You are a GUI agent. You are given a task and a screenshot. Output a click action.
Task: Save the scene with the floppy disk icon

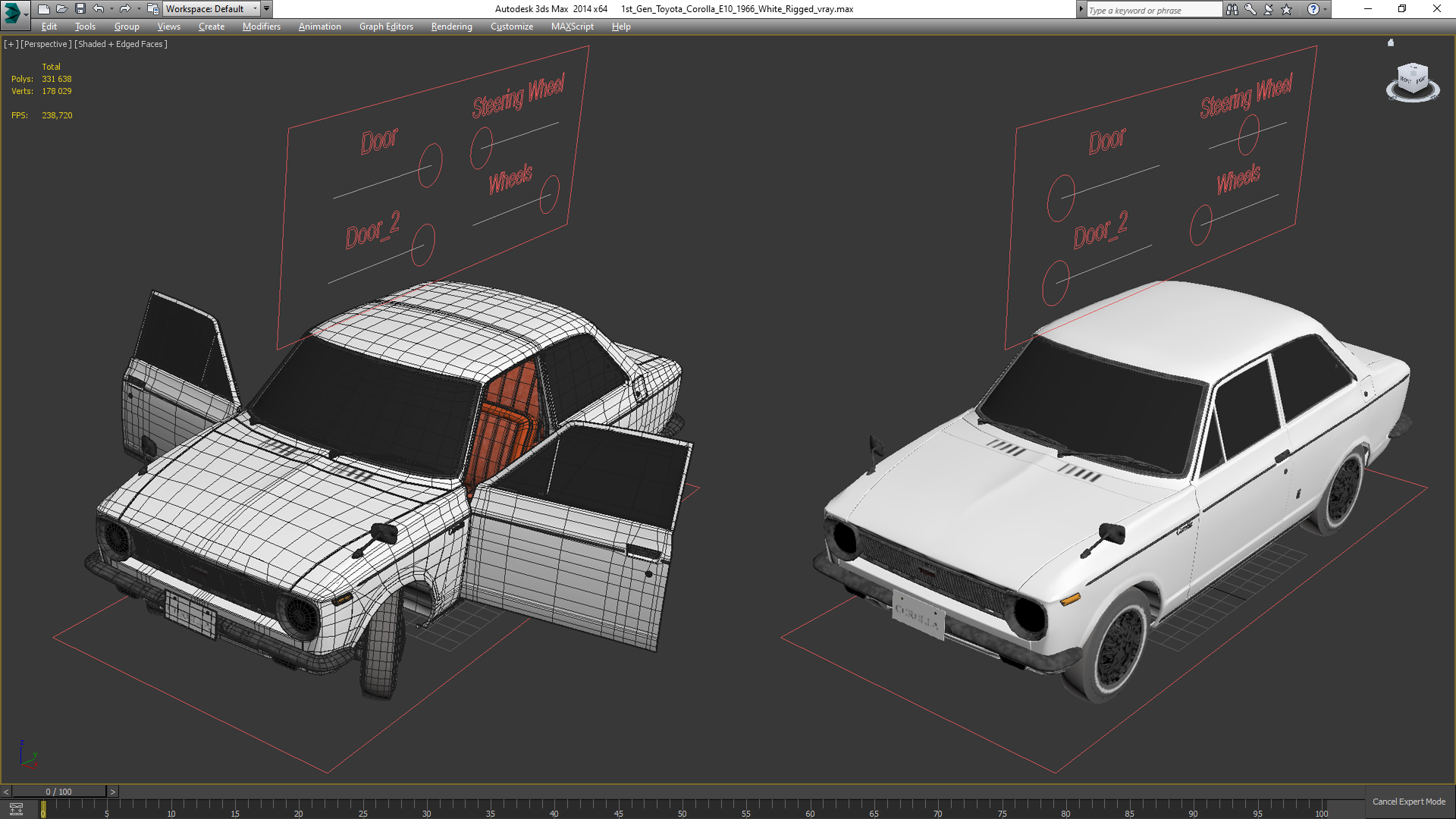[80, 9]
